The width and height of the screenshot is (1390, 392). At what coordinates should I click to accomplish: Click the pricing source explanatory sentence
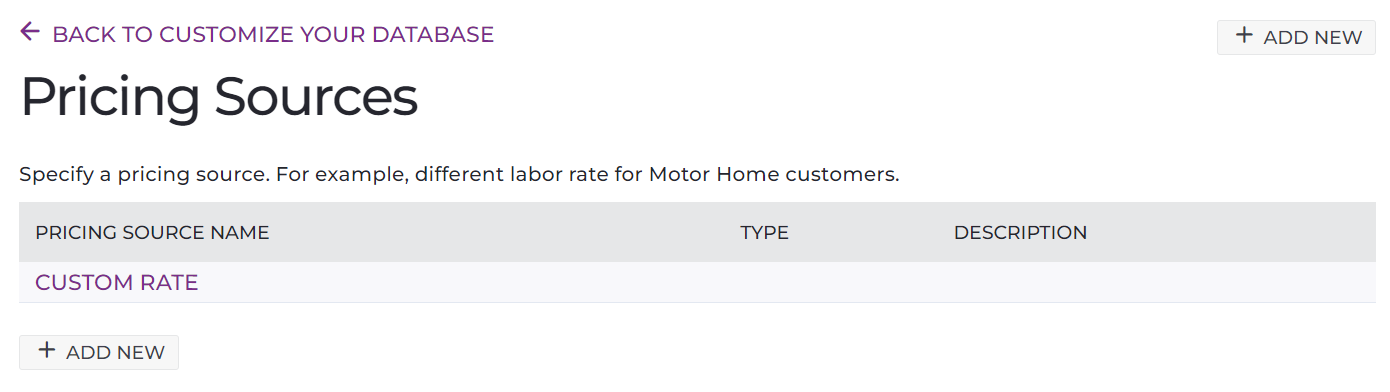click(x=460, y=175)
